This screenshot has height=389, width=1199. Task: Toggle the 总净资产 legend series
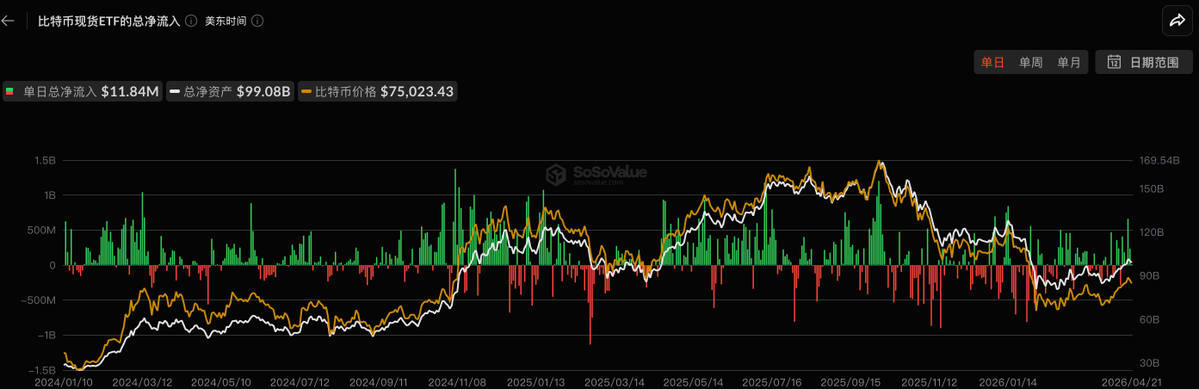click(230, 92)
